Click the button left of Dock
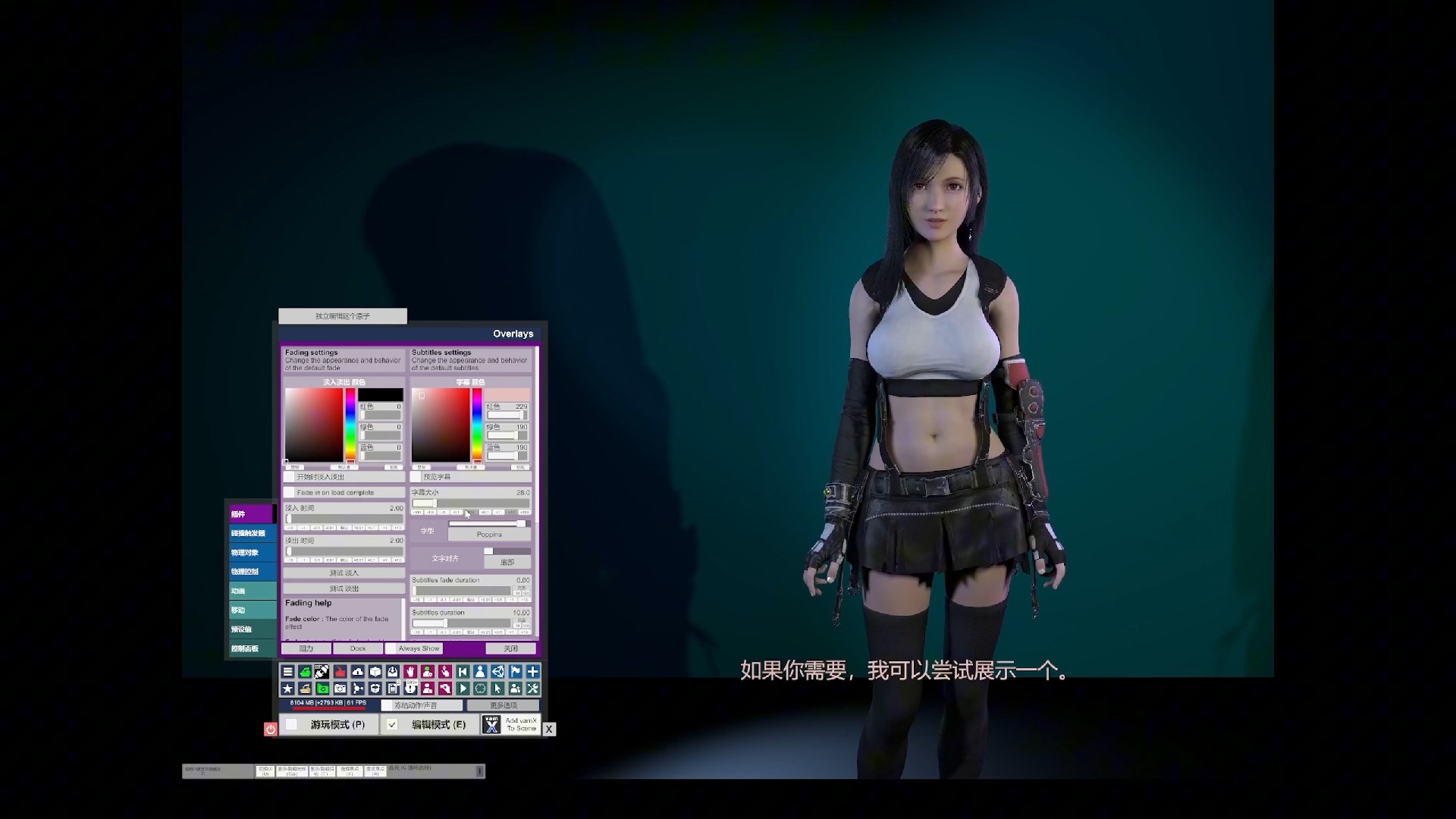 click(x=306, y=648)
